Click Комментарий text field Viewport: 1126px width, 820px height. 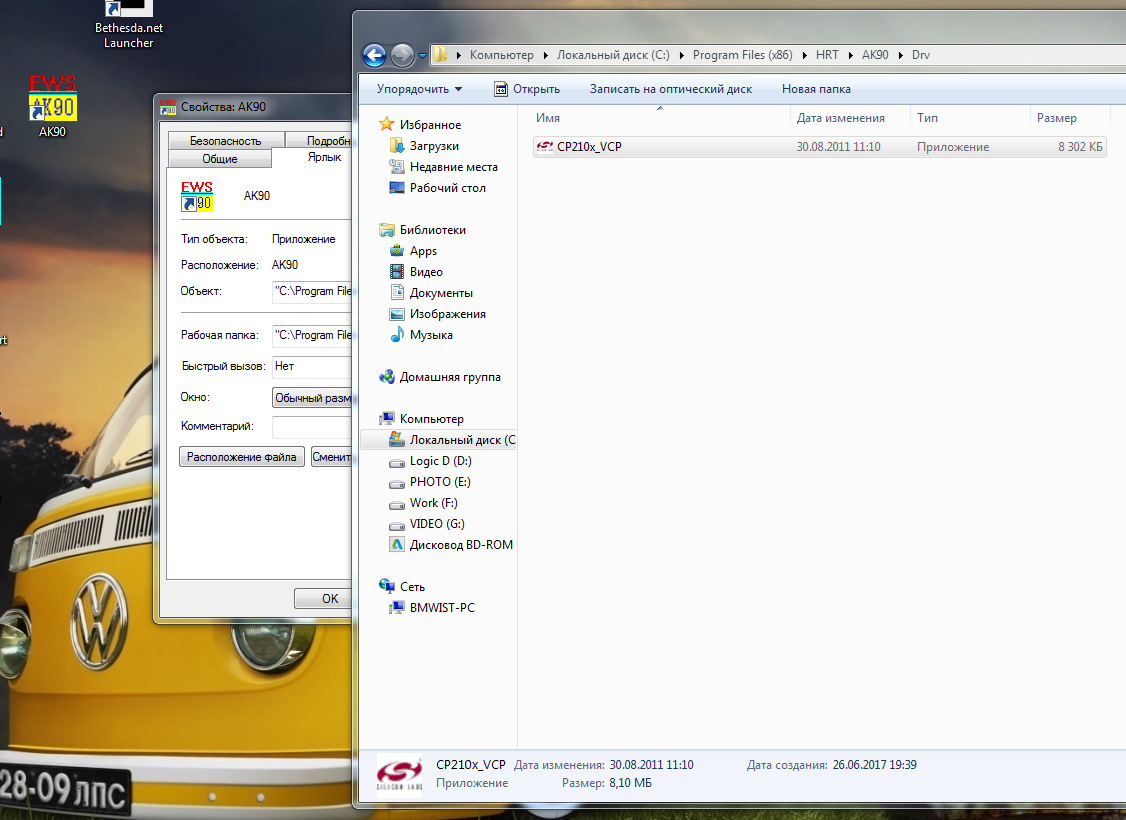coord(312,427)
